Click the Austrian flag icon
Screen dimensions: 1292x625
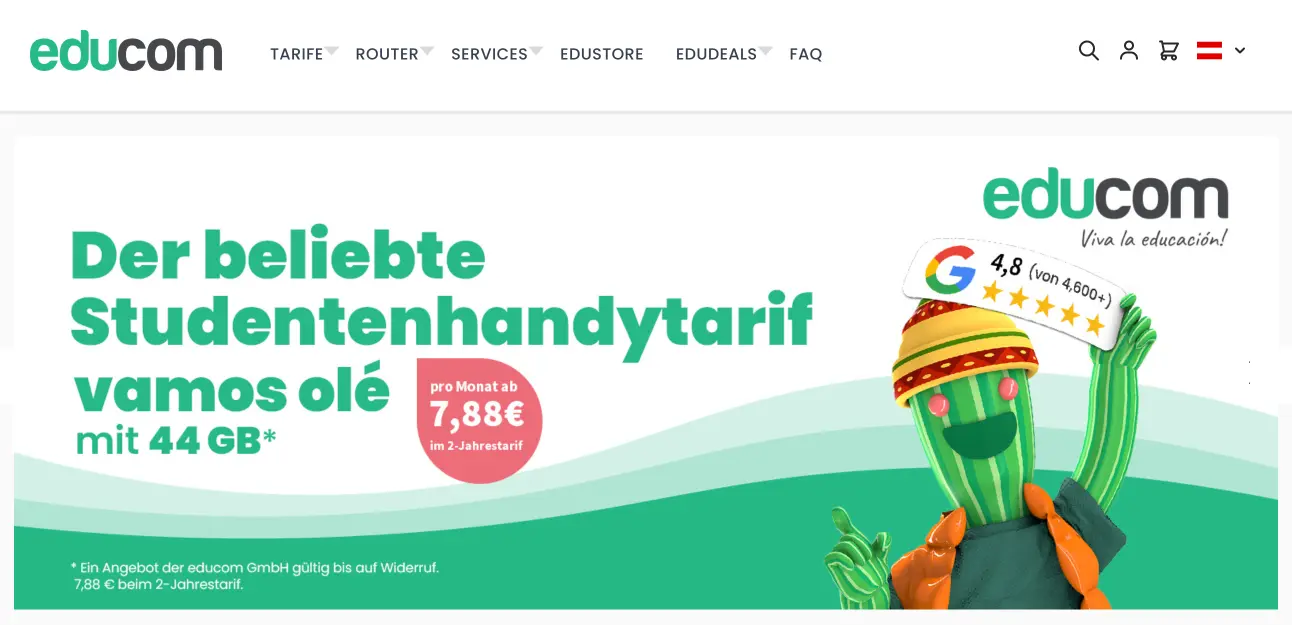tap(1210, 50)
